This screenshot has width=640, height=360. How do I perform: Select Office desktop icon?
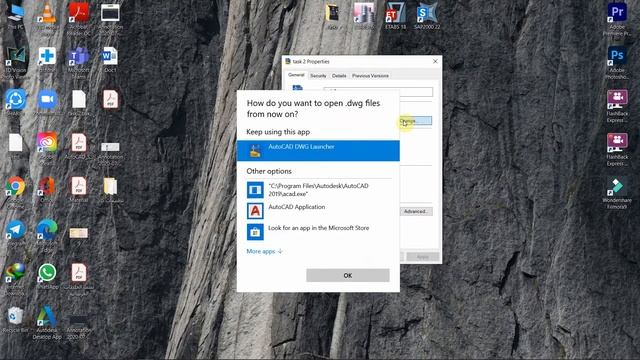tap(47, 189)
